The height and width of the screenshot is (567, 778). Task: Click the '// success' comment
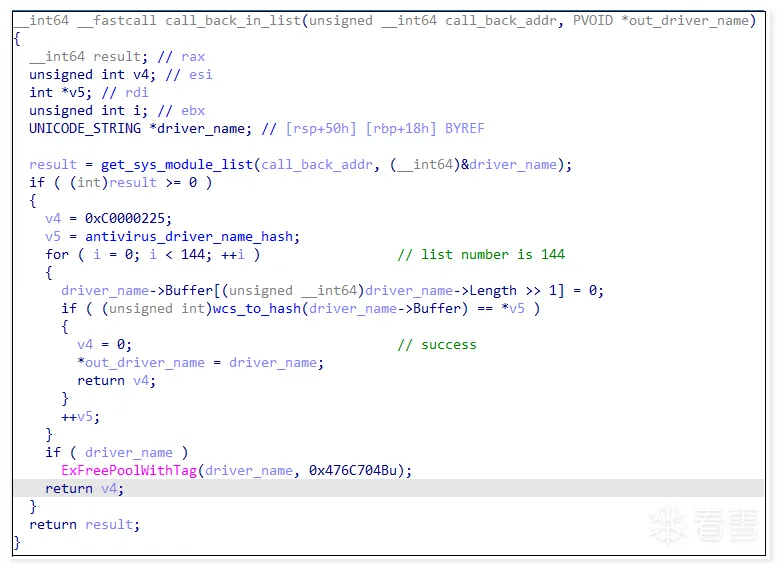coord(437,345)
